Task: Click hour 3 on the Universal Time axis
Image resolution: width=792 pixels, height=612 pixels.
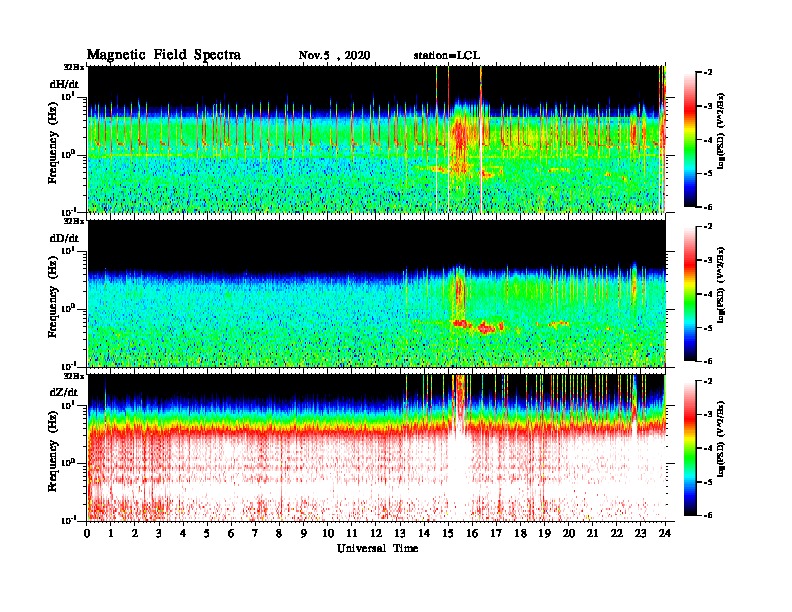Action: click(159, 533)
